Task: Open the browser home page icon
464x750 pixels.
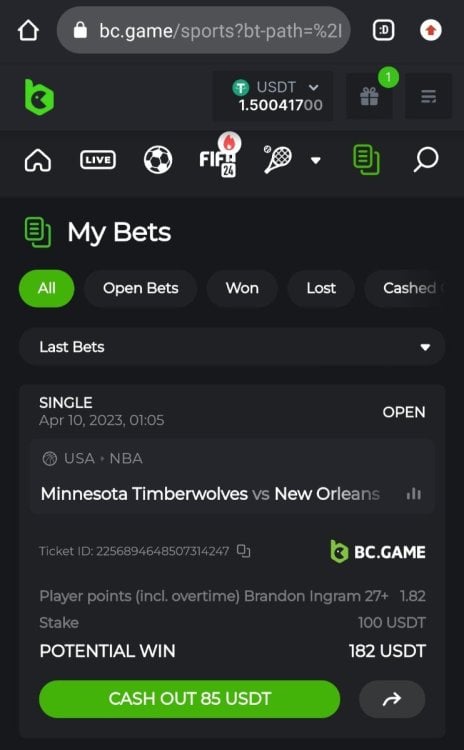Action: click(28, 31)
